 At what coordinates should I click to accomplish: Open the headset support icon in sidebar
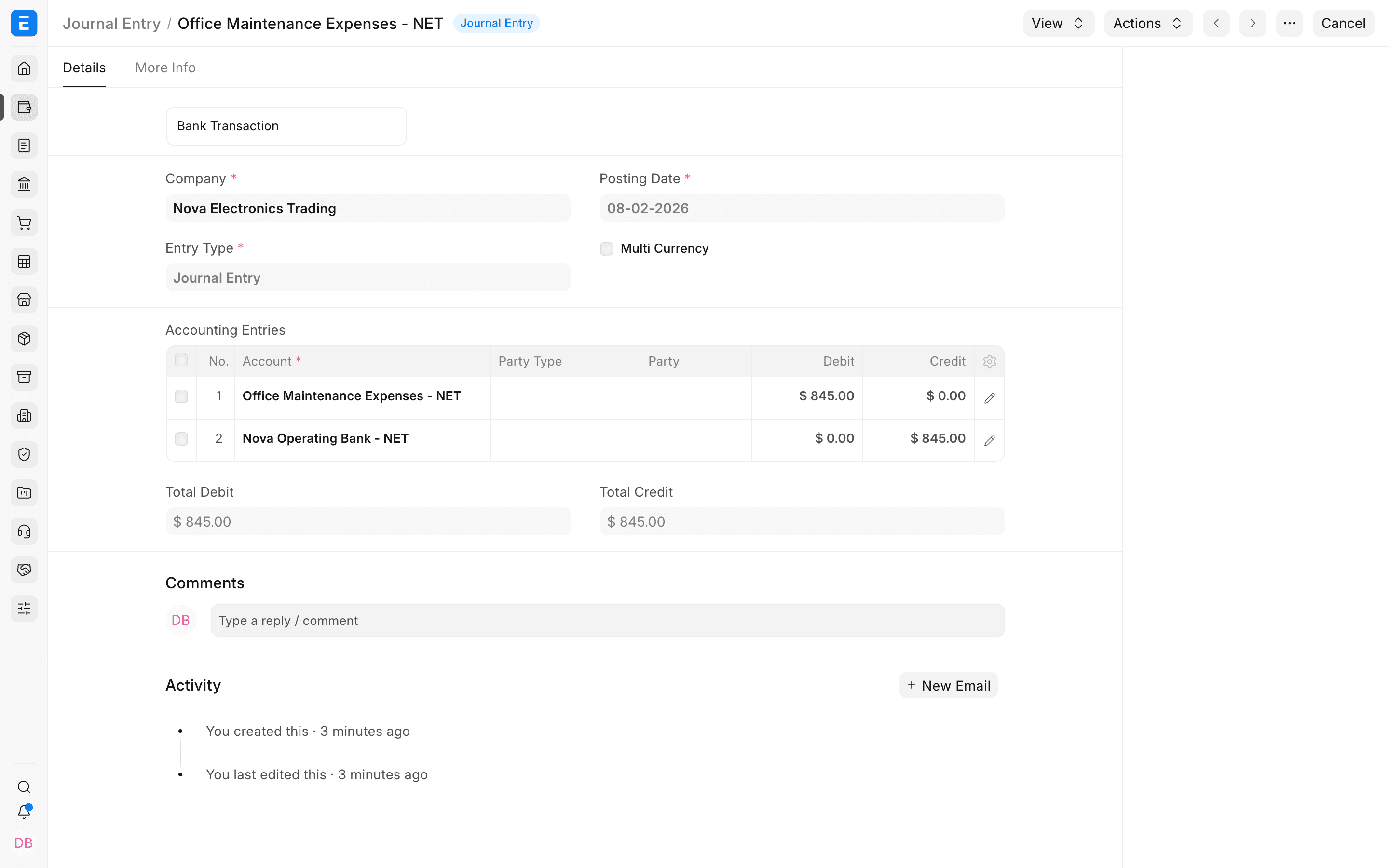[x=24, y=531]
